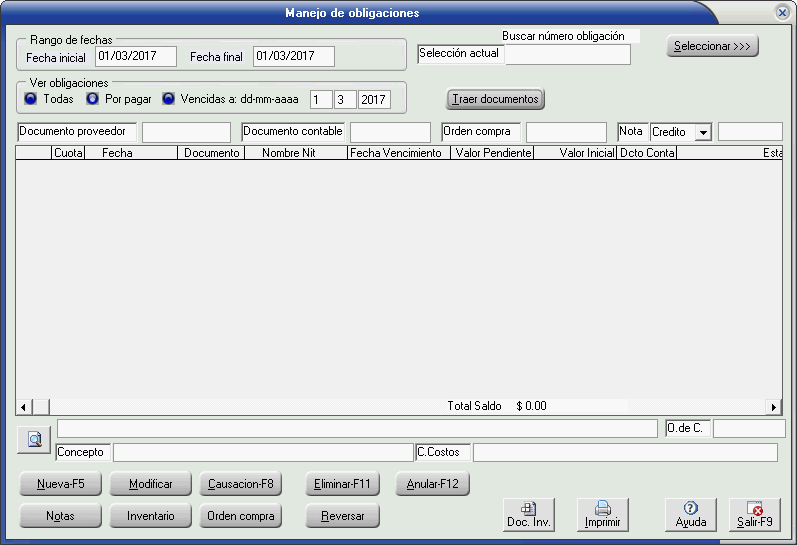Expand the Nota Credito dropdown
Image resolution: width=797 pixels, height=545 pixels.
click(703, 132)
